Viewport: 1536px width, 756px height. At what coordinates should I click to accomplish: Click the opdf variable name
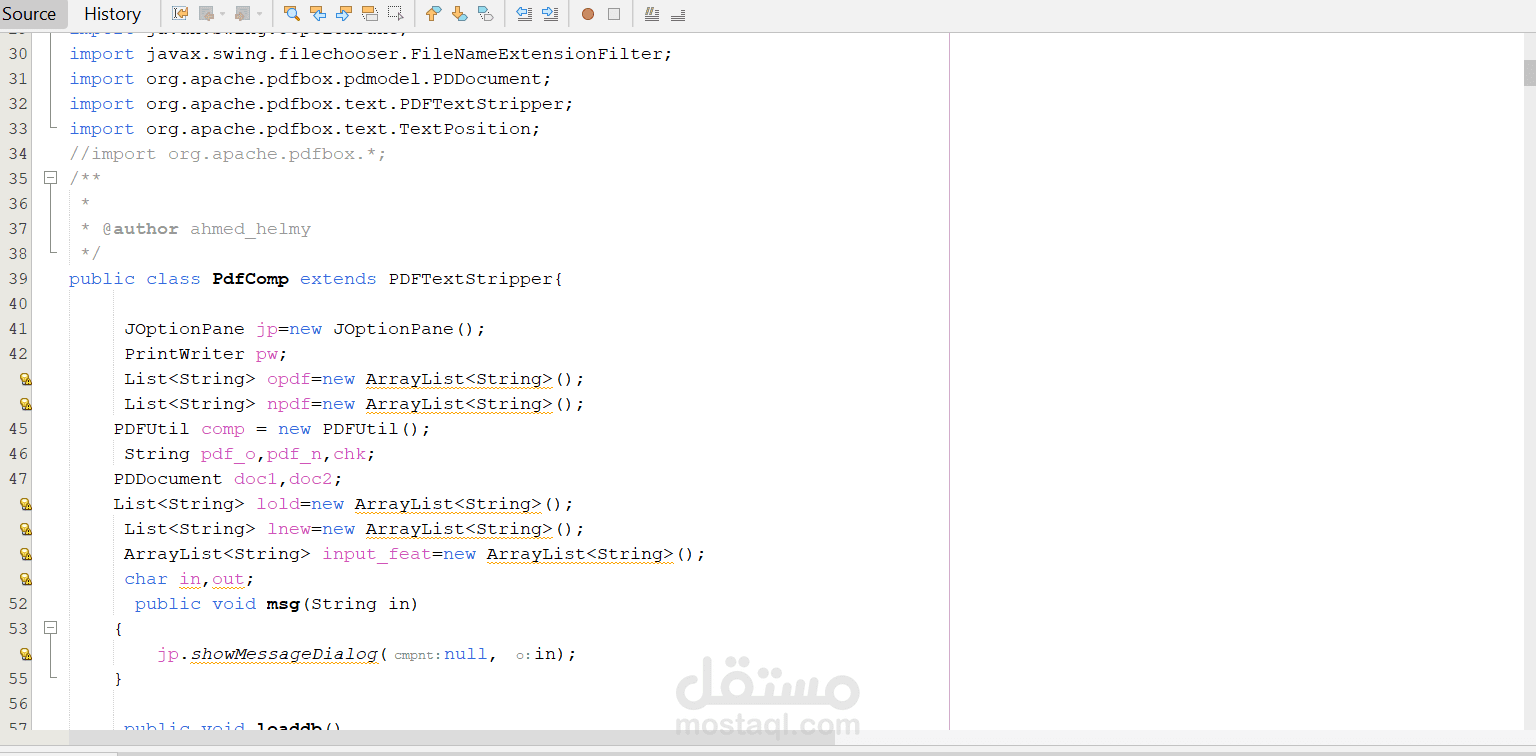click(289, 379)
